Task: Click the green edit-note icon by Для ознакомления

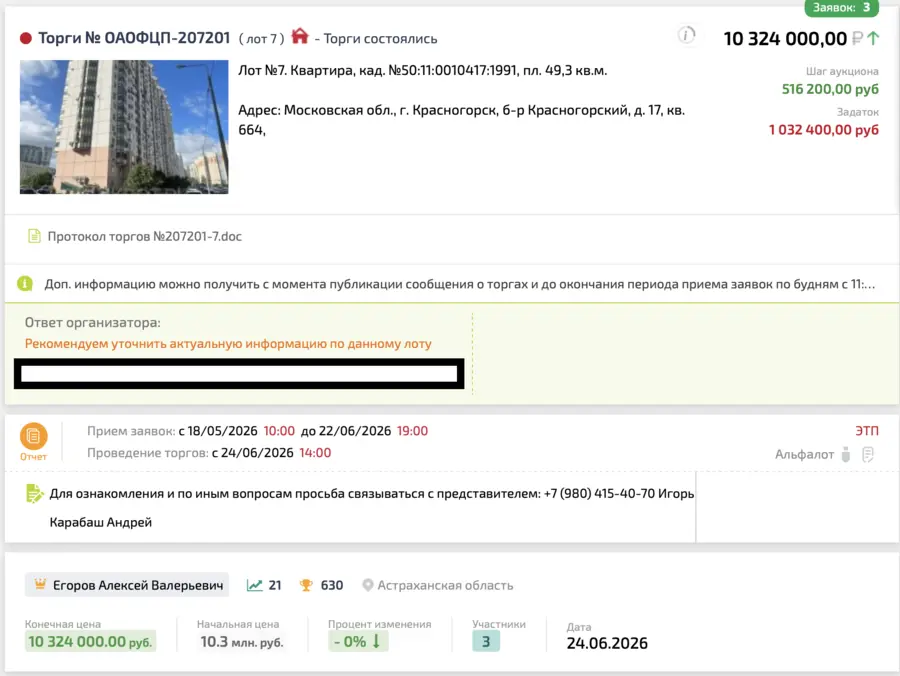Action: [x=34, y=494]
